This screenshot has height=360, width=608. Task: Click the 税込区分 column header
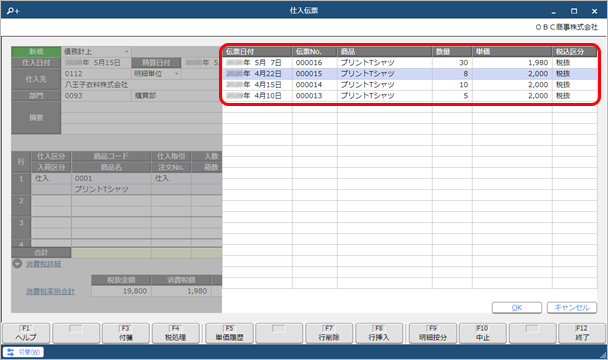(575, 52)
